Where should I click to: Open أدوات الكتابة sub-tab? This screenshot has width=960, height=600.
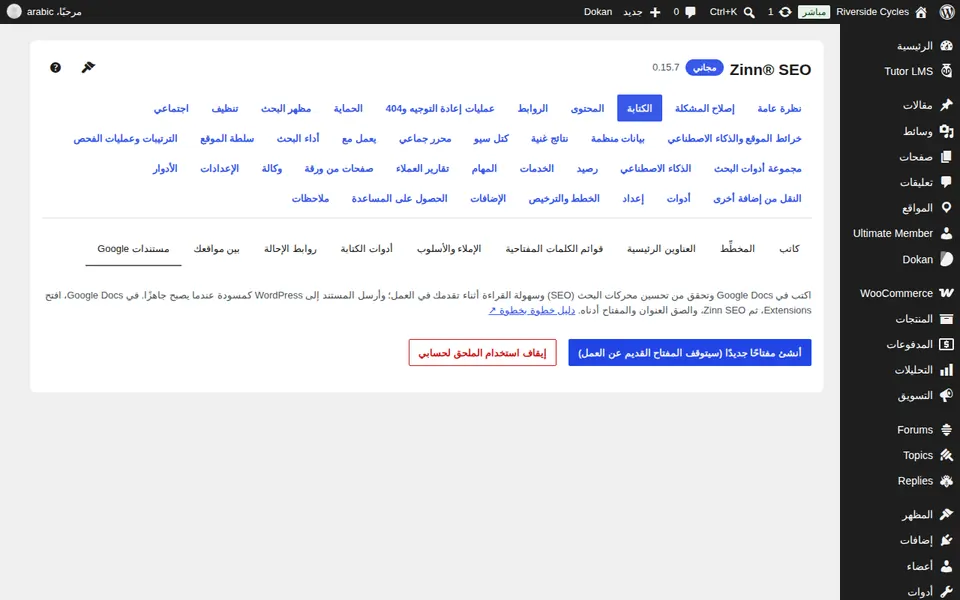click(366, 249)
